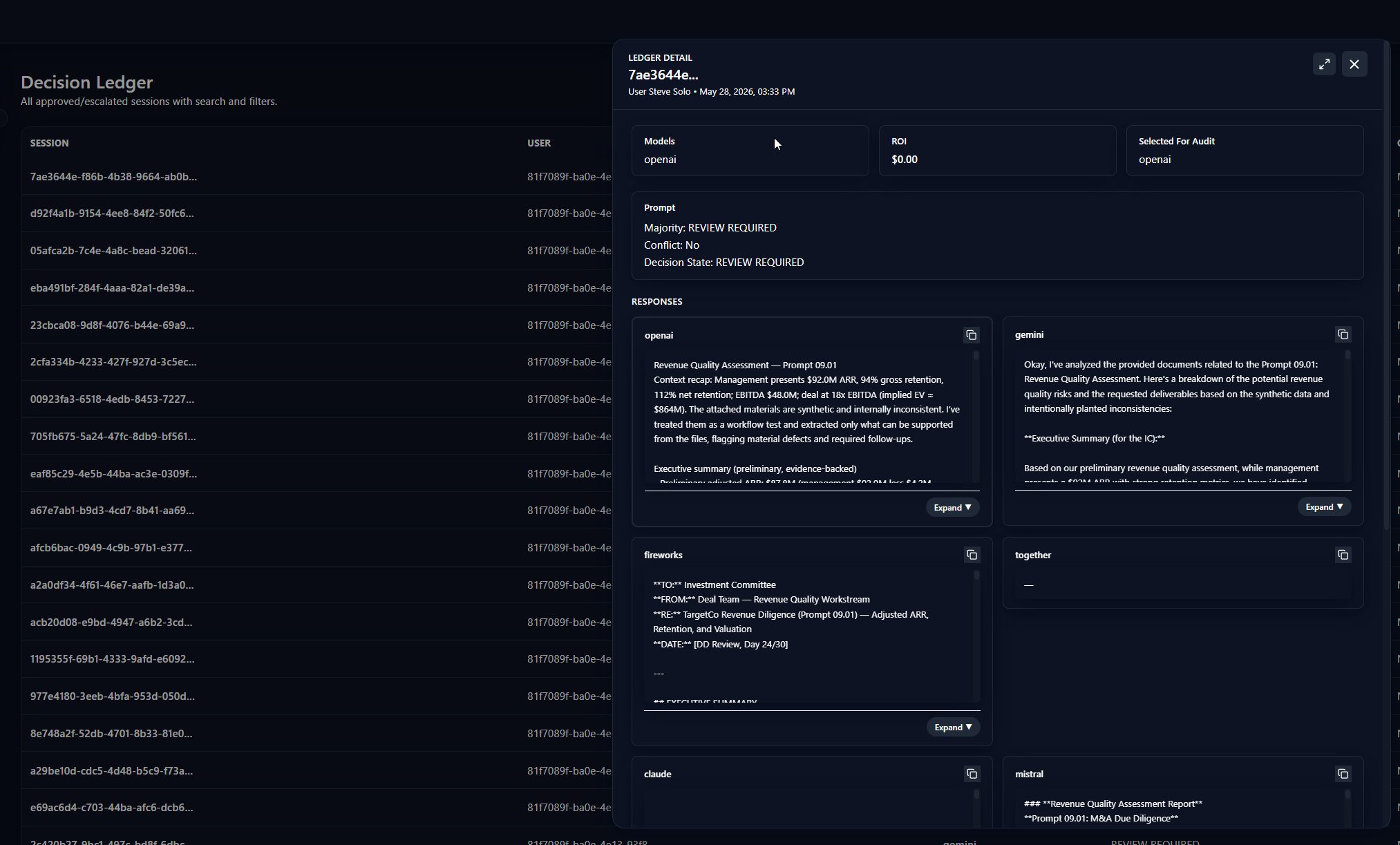Expand the gemini response card
Viewport: 1400px width, 845px height.
[x=1324, y=506]
